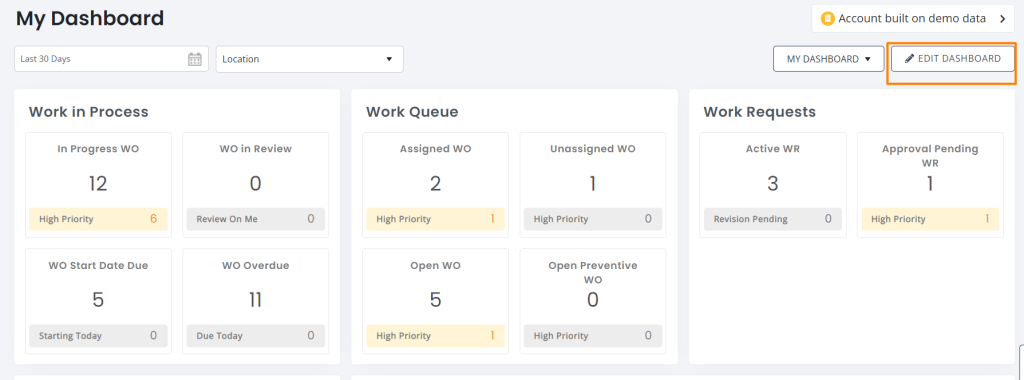Viewport: 1024px width, 380px height.
Task: Select Revision Pending under Active WR
Action: coord(773,219)
